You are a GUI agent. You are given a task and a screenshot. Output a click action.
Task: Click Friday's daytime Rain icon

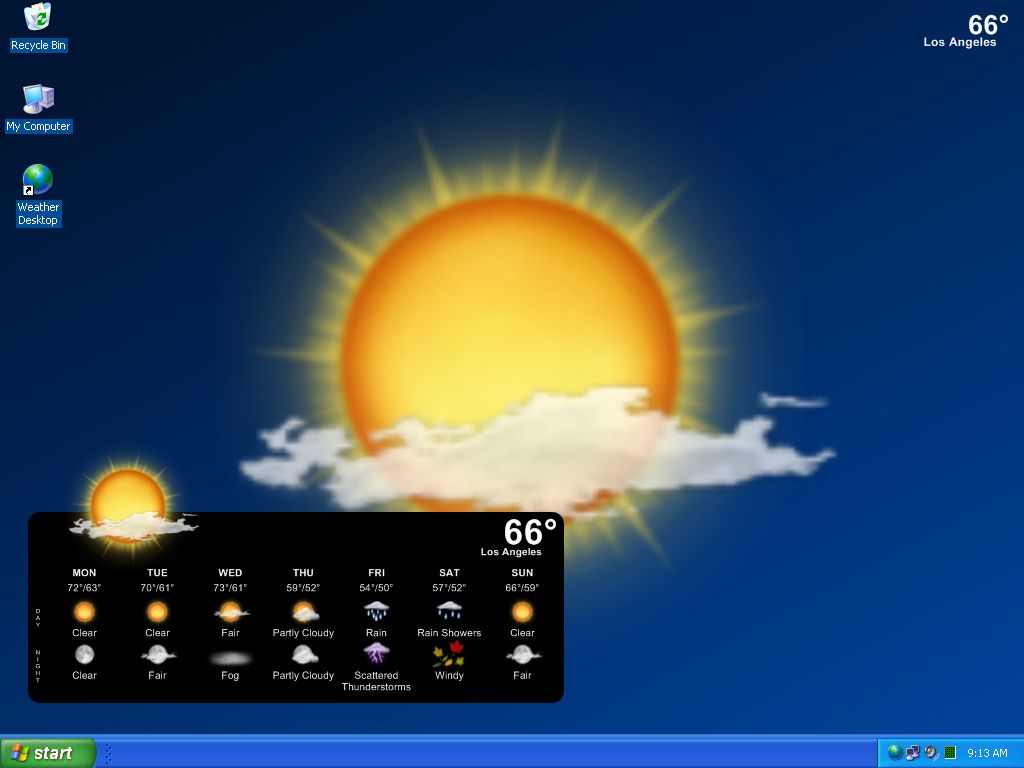tap(376, 611)
